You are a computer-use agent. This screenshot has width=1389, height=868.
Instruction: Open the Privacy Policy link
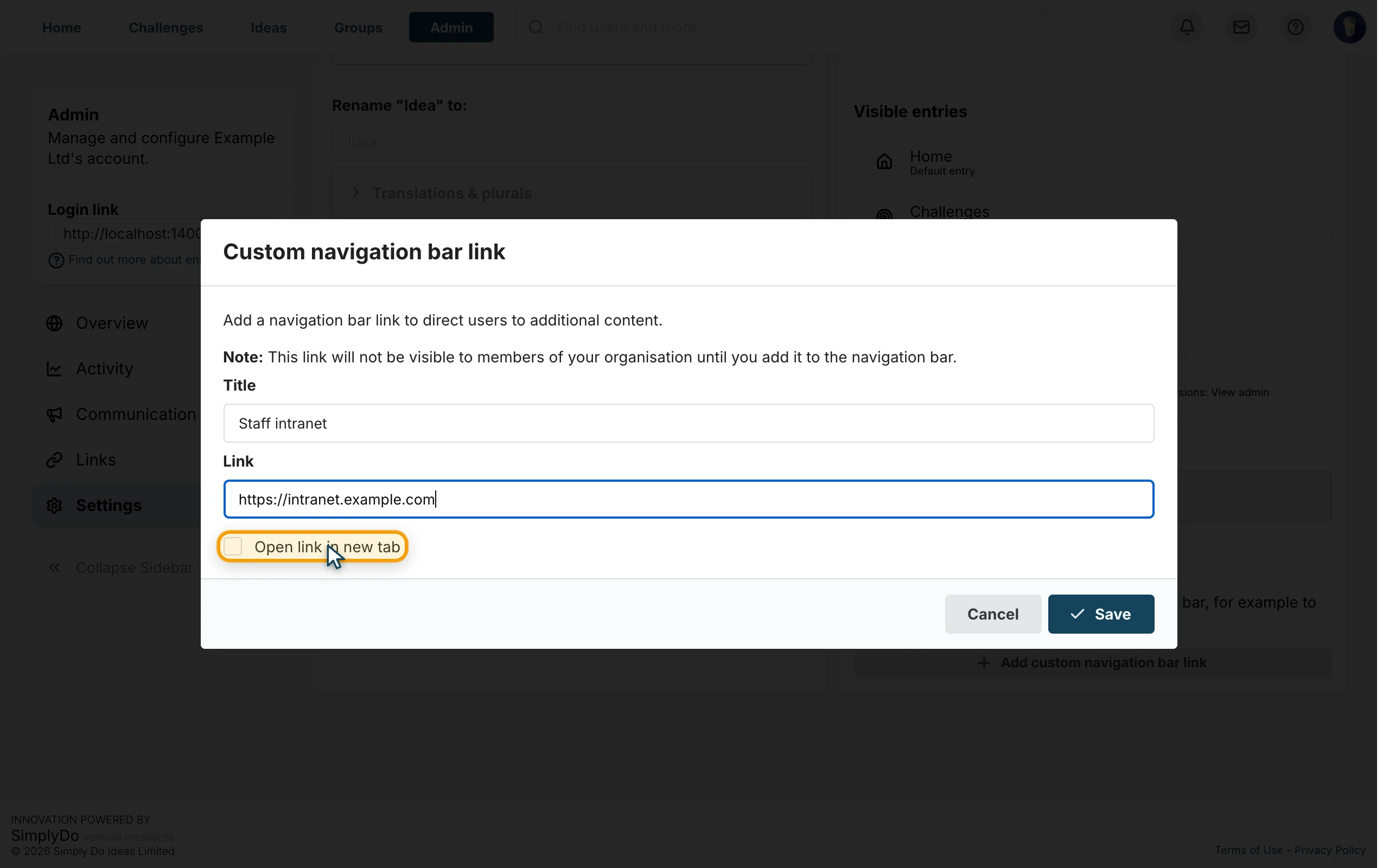(x=1330, y=850)
